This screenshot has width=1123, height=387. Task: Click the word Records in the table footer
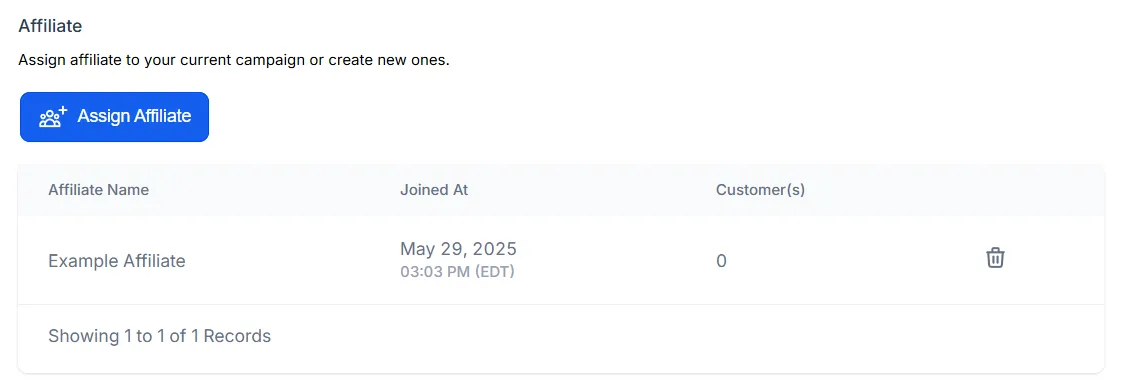[x=237, y=336]
